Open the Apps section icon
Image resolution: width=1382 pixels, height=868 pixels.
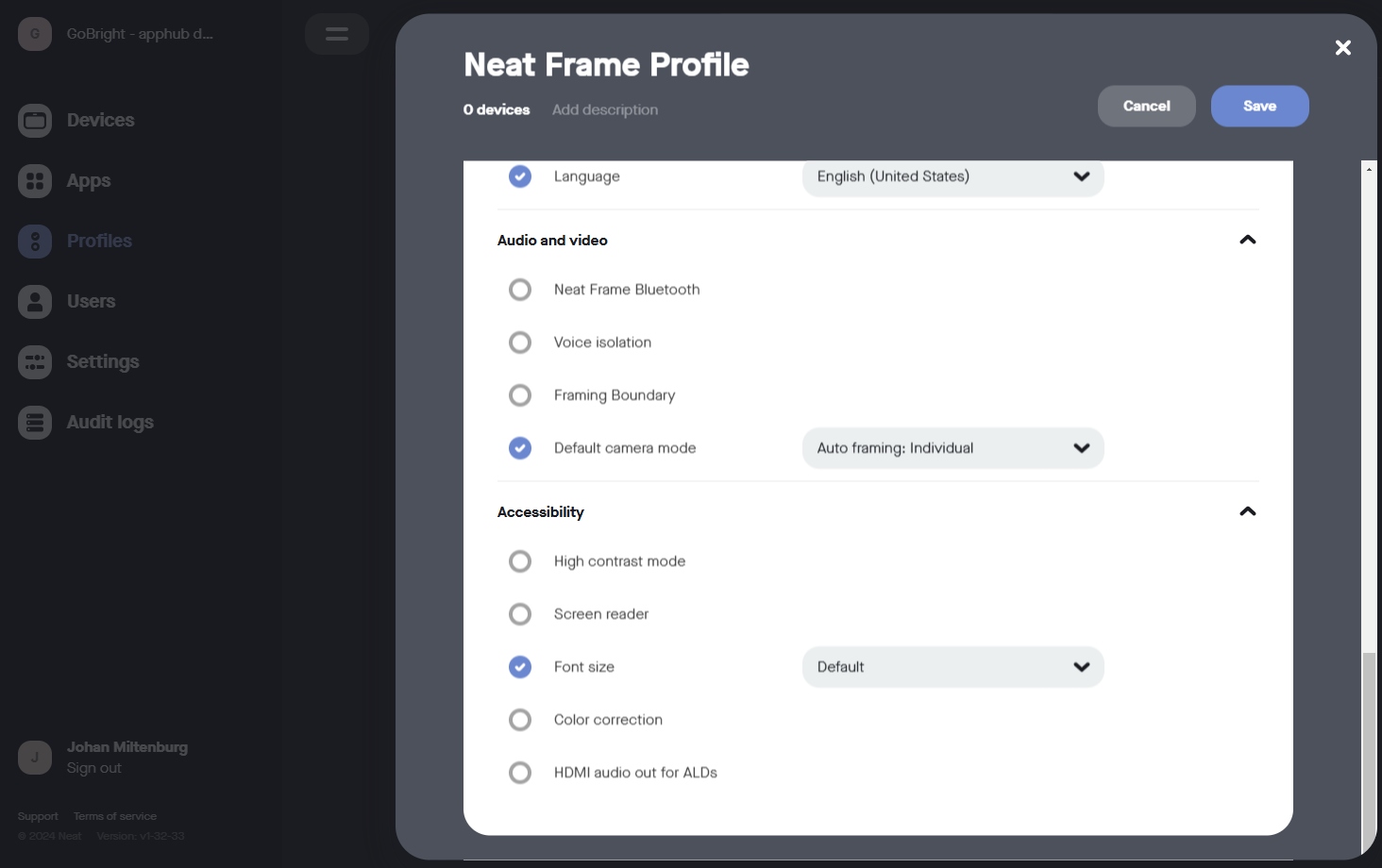(x=35, y=181)
